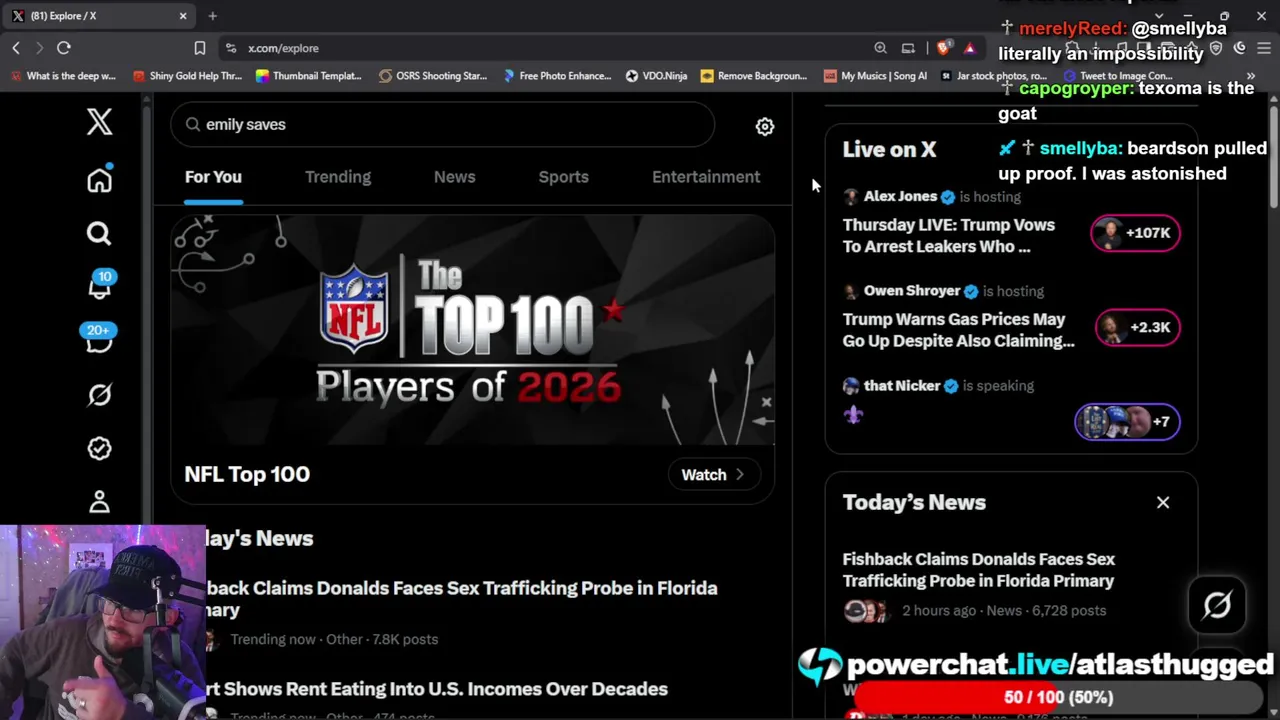Open the Fishback Claims trending story in main feed
1280x720 pixels.
tap(462, 599)
